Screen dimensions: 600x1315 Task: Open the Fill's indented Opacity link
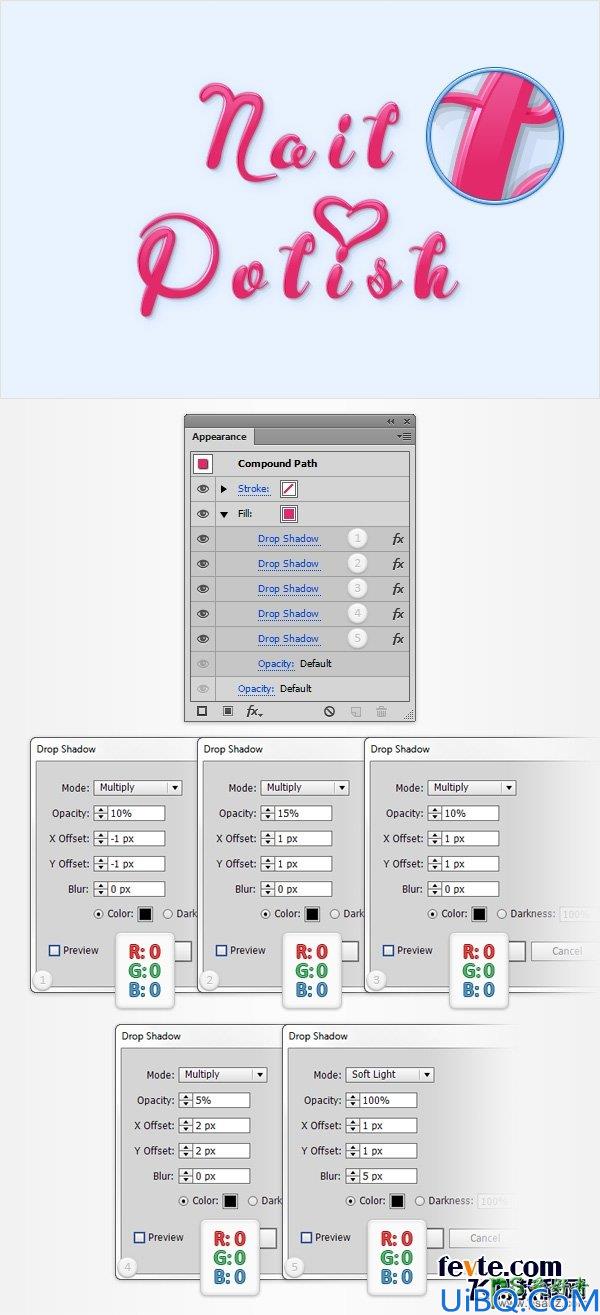[276, 664]
